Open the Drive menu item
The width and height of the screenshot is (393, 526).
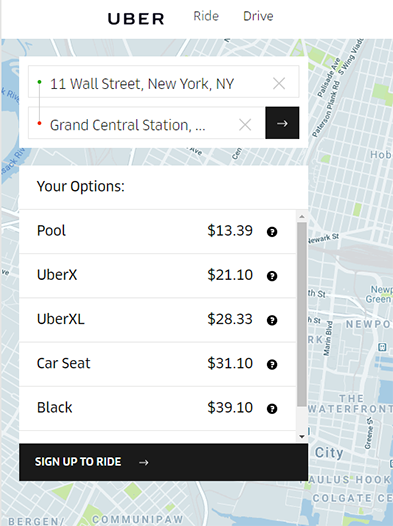[x=258, y=16]
